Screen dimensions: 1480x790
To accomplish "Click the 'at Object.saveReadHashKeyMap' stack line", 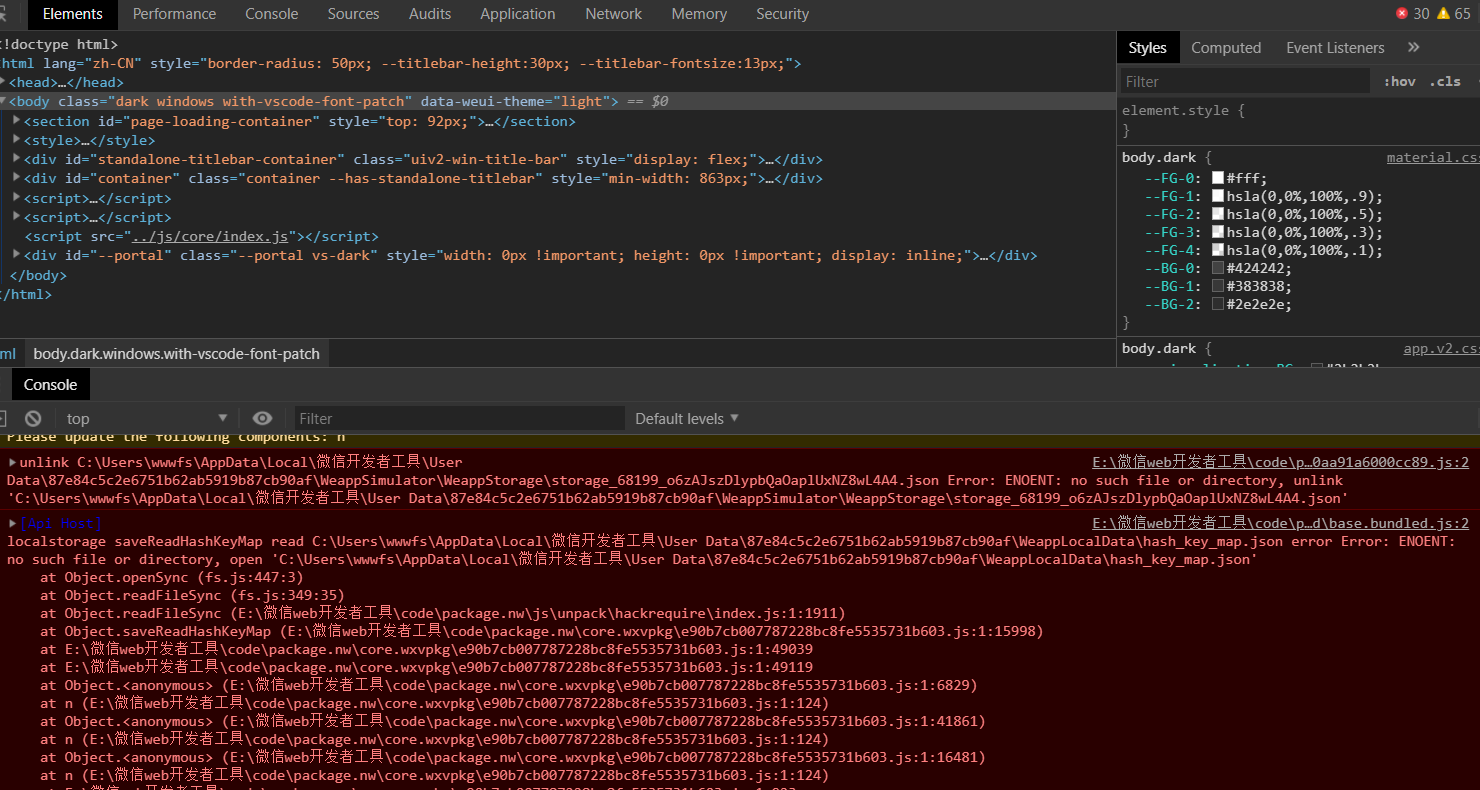I will pyautogui.click(x=542, y=631).
